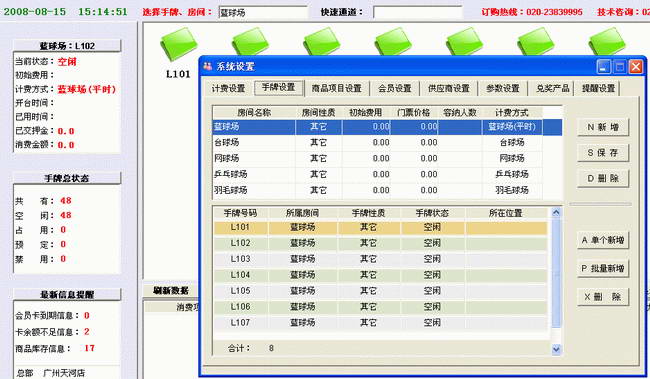Click the 所在位置 column header
This screenshot has height=379, width=650.
pos(505,213)
